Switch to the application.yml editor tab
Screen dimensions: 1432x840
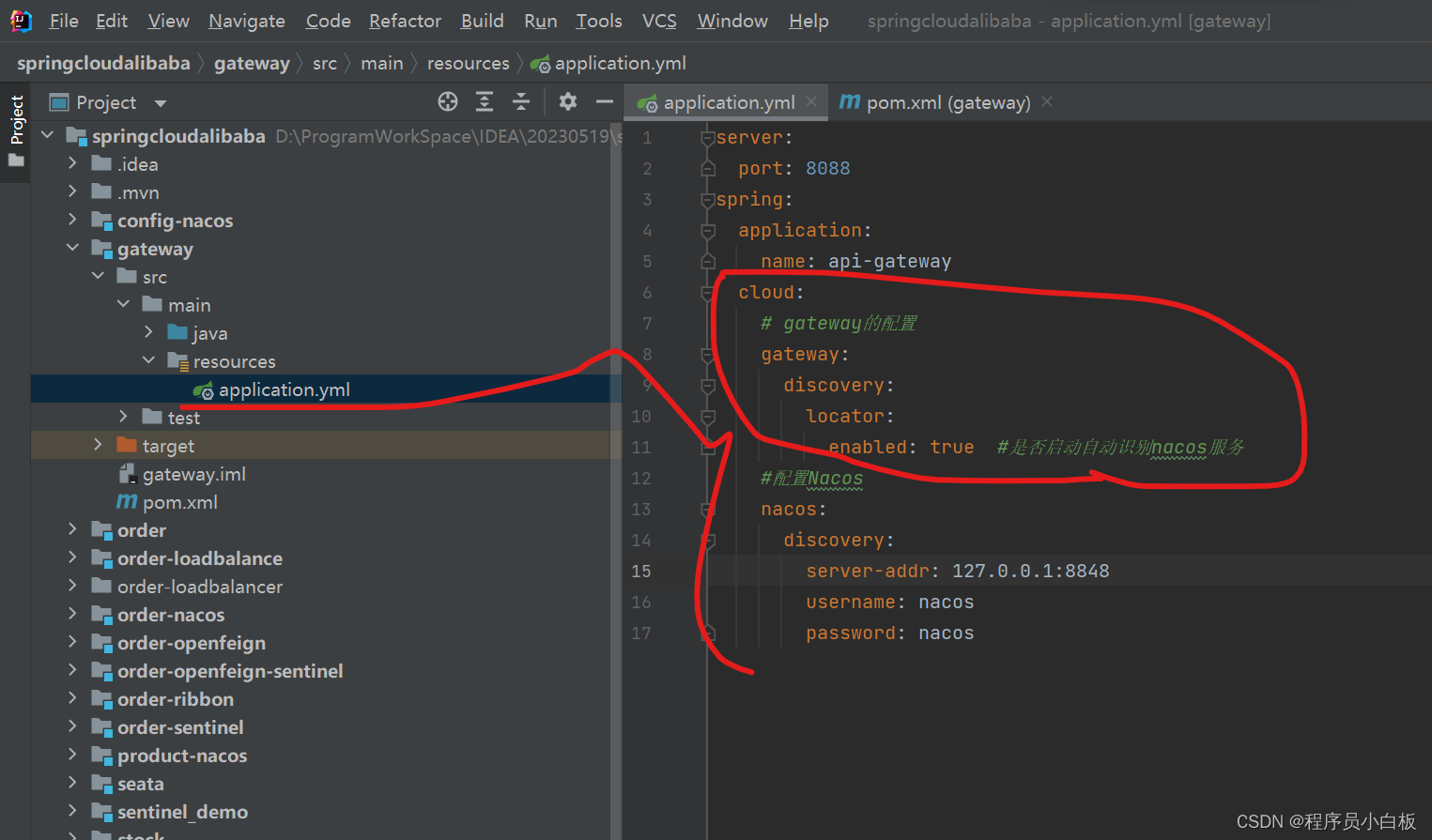click(x=725, y=102)
